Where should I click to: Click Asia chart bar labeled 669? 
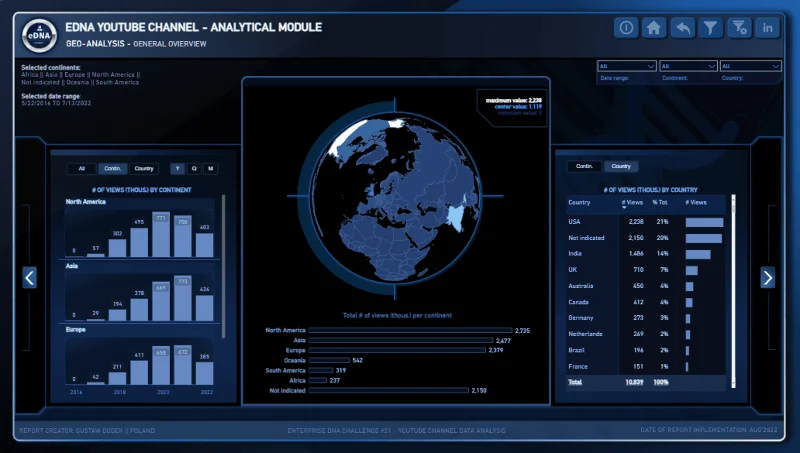(161, 301)
